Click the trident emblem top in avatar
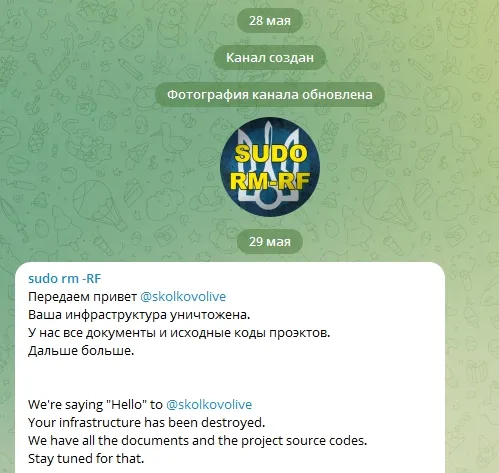Image resolution: width=499 pixels, height=473 pixels. 270,133
